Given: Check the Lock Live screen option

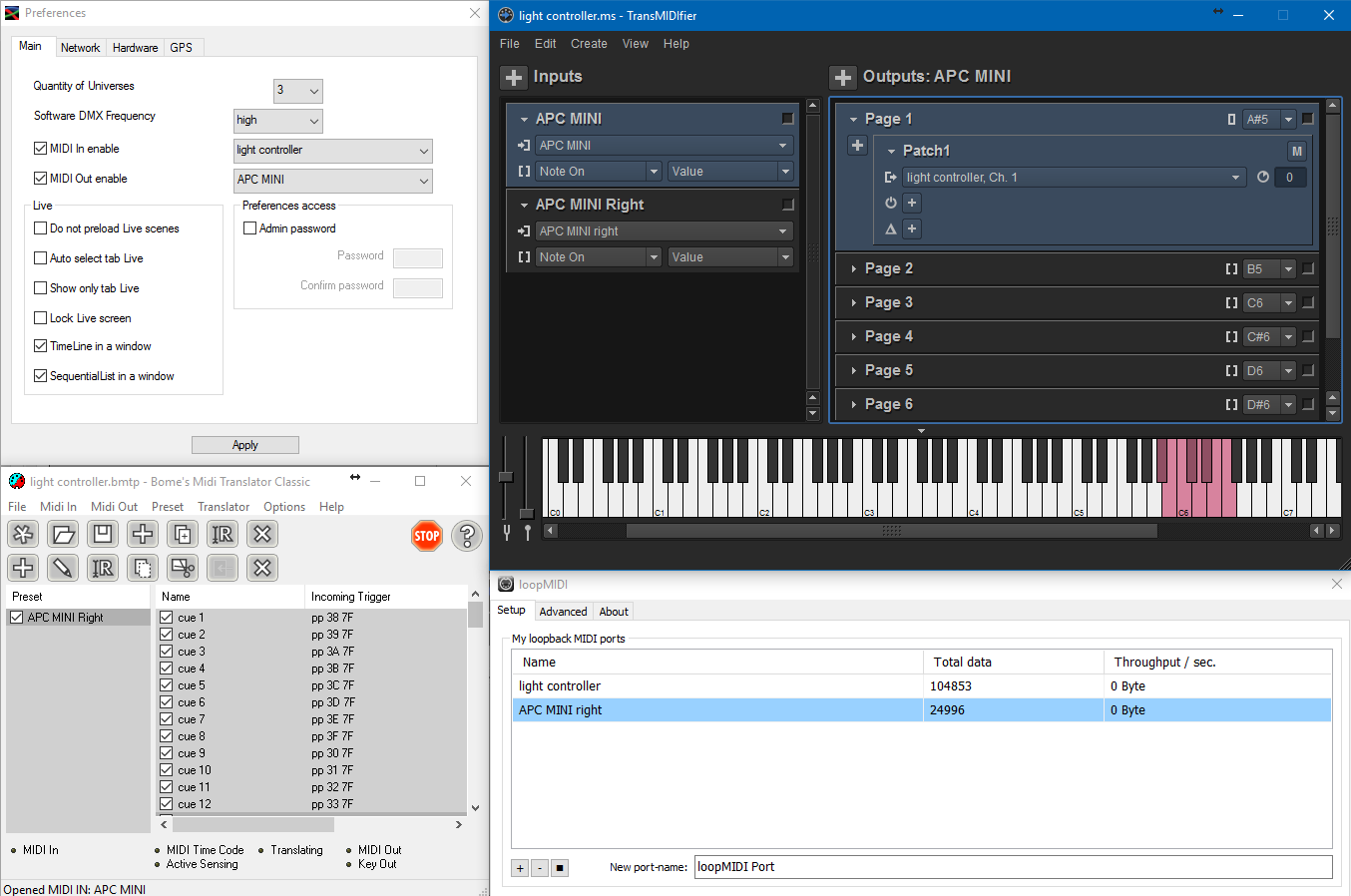Looking at the screenshot, I should coord(41,317).
